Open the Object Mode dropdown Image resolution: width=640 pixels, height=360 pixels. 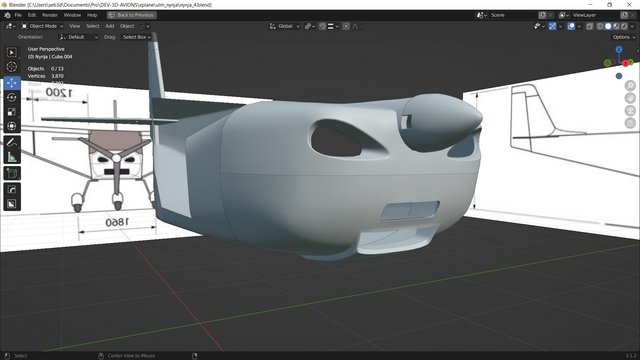tap(42, 26)
